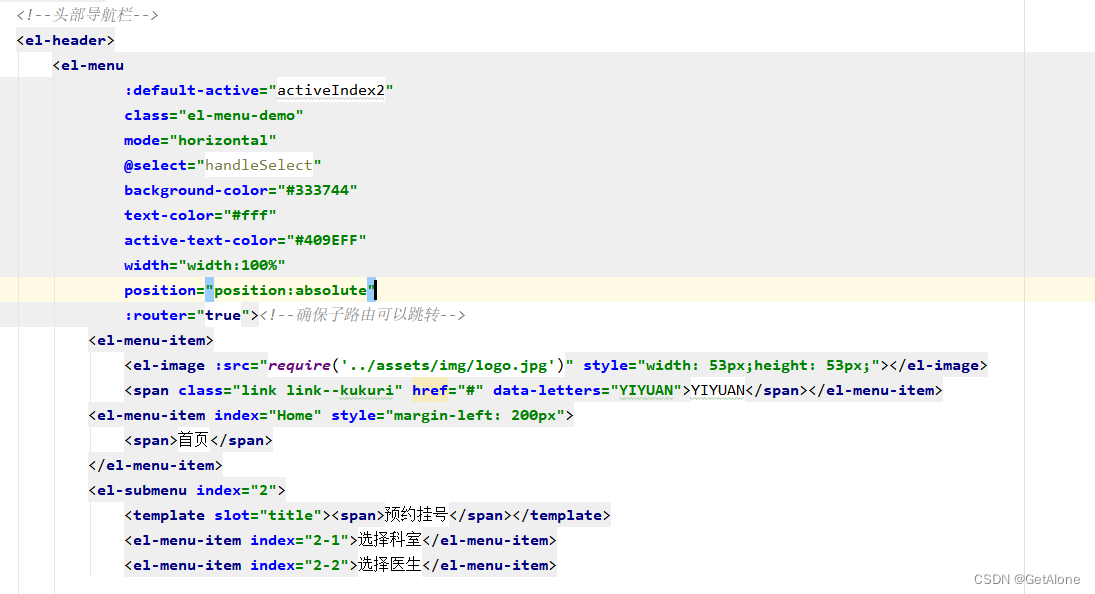Click the text-color="#fff" line
Viewport: 1095px width, 594px height.
[x=200, y=216]
